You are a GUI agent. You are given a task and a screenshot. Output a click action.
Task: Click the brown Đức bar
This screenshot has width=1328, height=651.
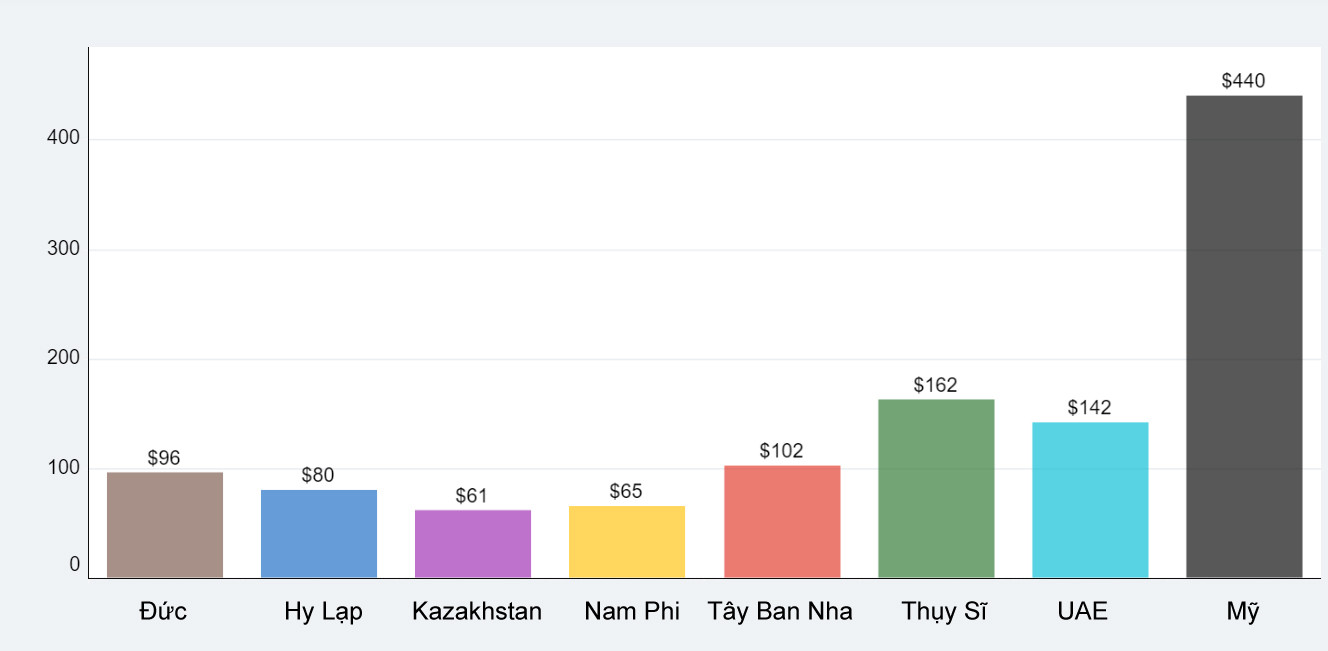165,525
